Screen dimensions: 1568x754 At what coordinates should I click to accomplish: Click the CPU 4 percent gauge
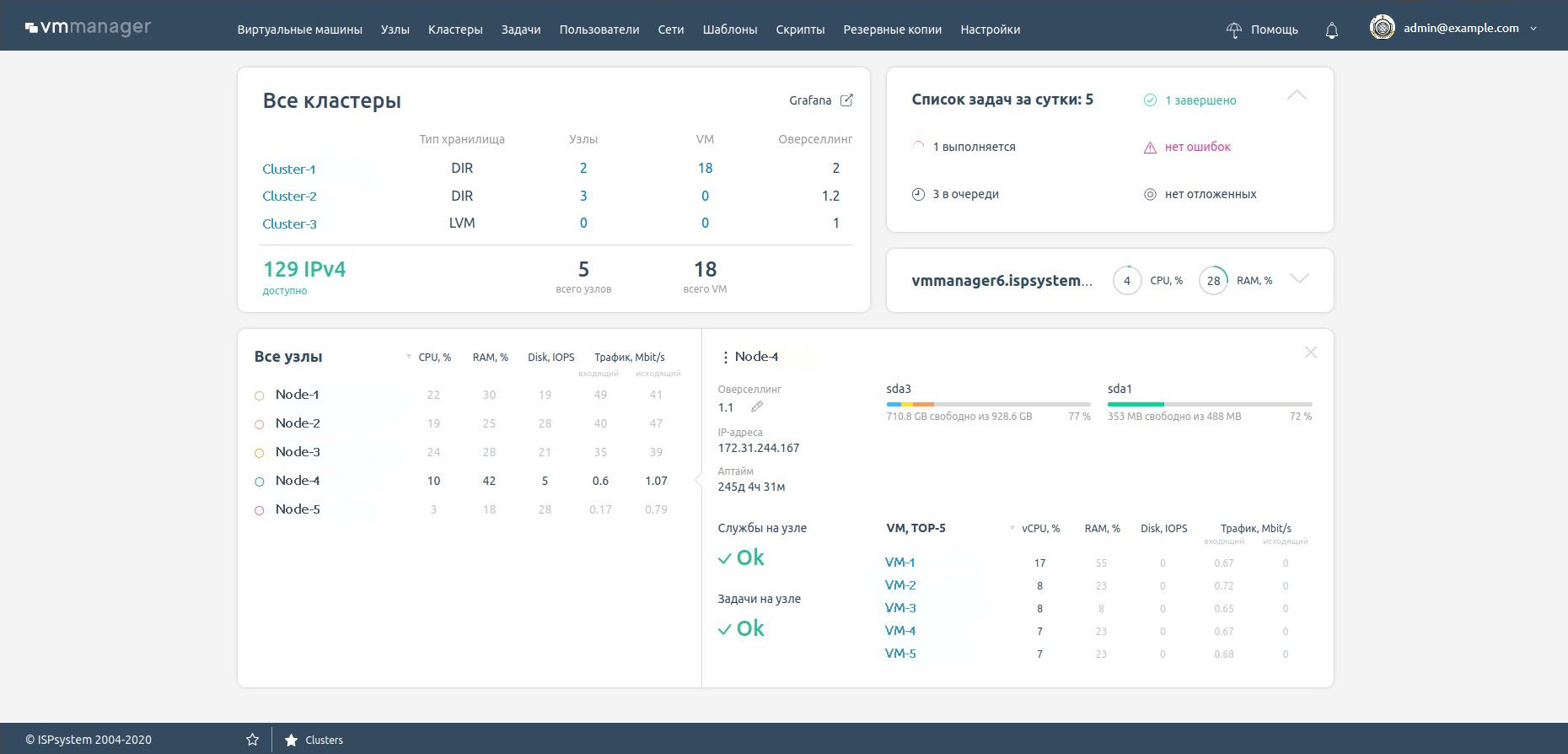1127,281
